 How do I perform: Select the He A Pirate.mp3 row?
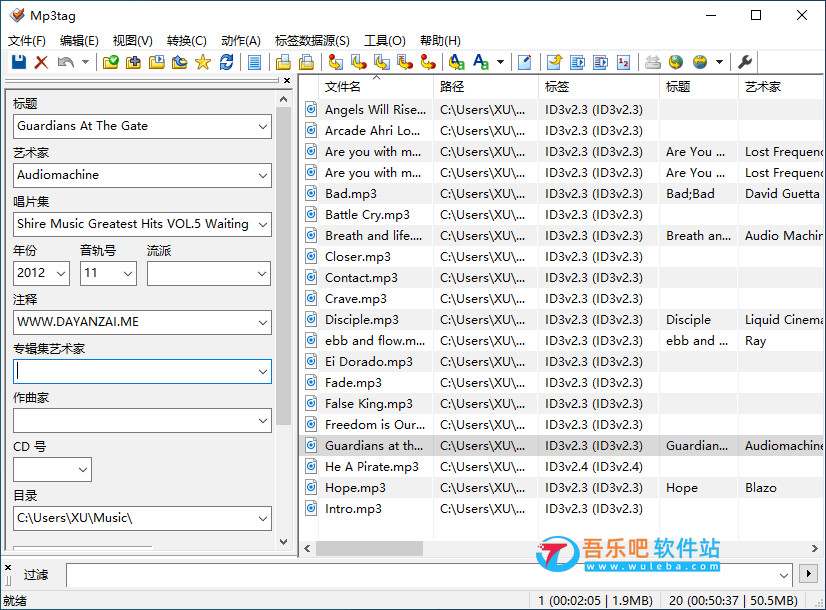560,467
